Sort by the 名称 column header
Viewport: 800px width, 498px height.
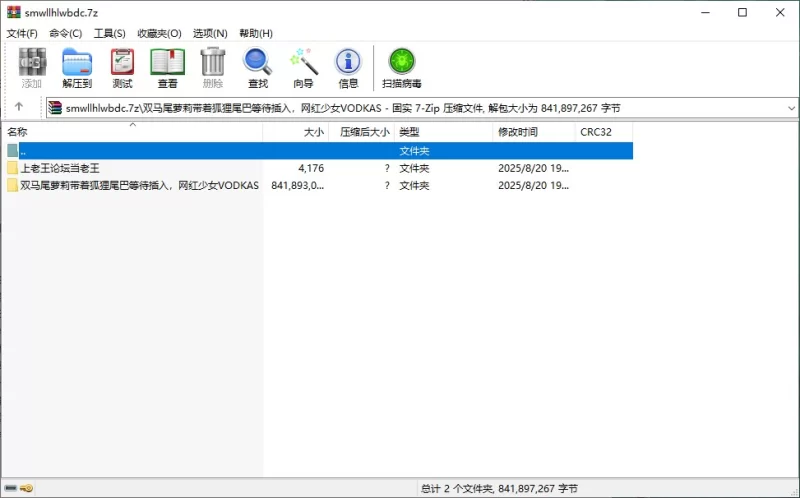coord(133,132)
